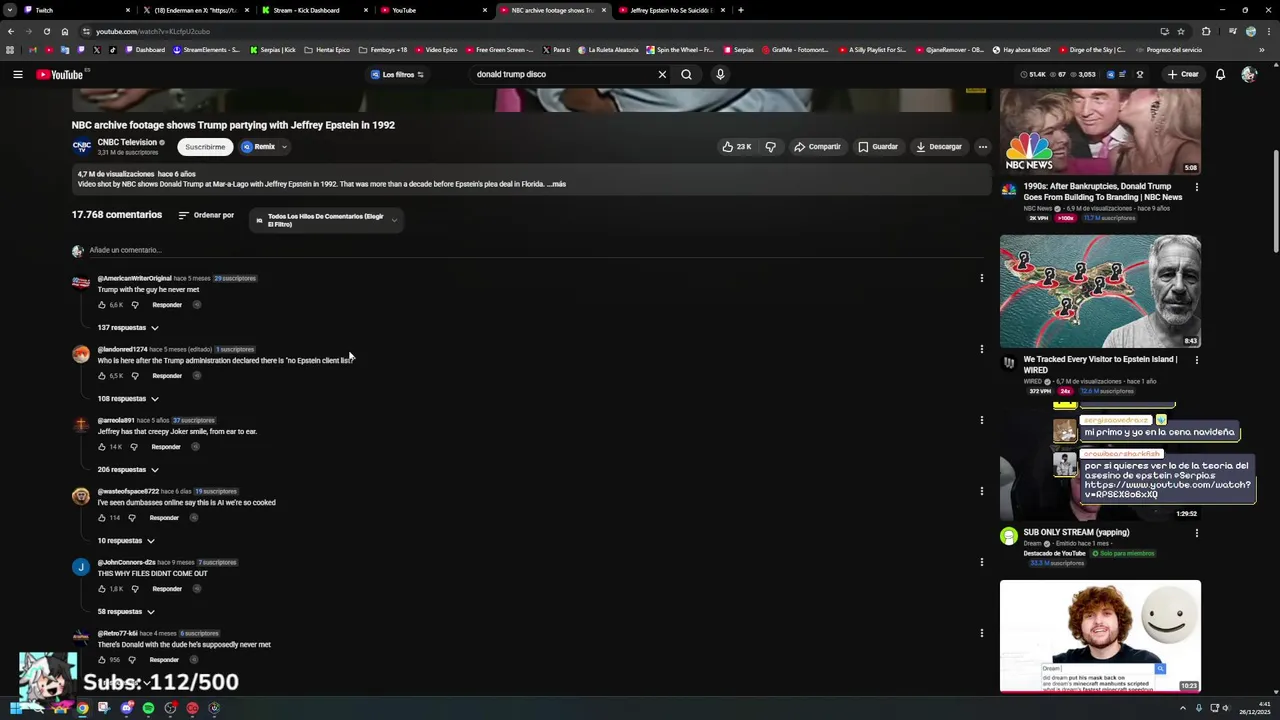Open the Ordenar por sort menu
Screen dimensions: 1280x720
[x=206, y=215]
